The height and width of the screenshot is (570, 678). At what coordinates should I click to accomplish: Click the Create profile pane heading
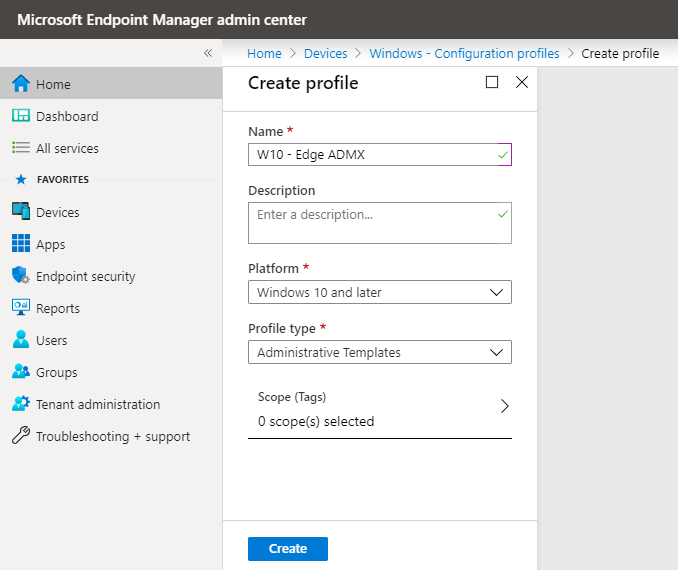coord(303,83)
